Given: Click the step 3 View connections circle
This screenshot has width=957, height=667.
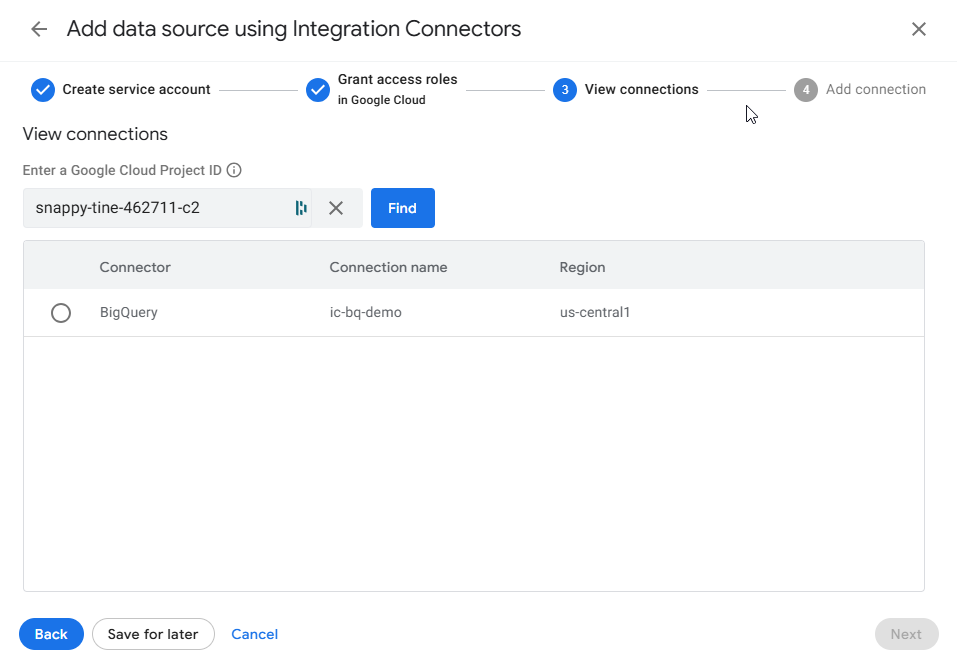Looking at the screenshot, I should tap(565, 90).
